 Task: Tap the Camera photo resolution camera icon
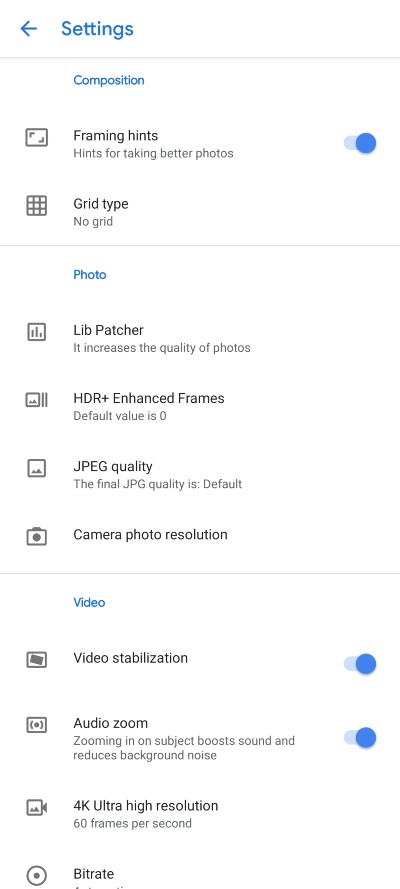coord(37,536)
